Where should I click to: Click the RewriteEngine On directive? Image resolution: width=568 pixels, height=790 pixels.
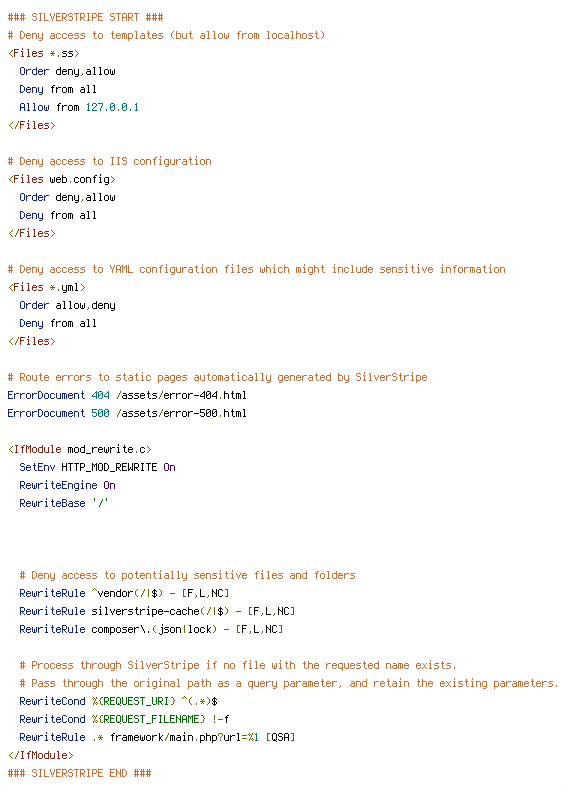click(x=68, y=485)
